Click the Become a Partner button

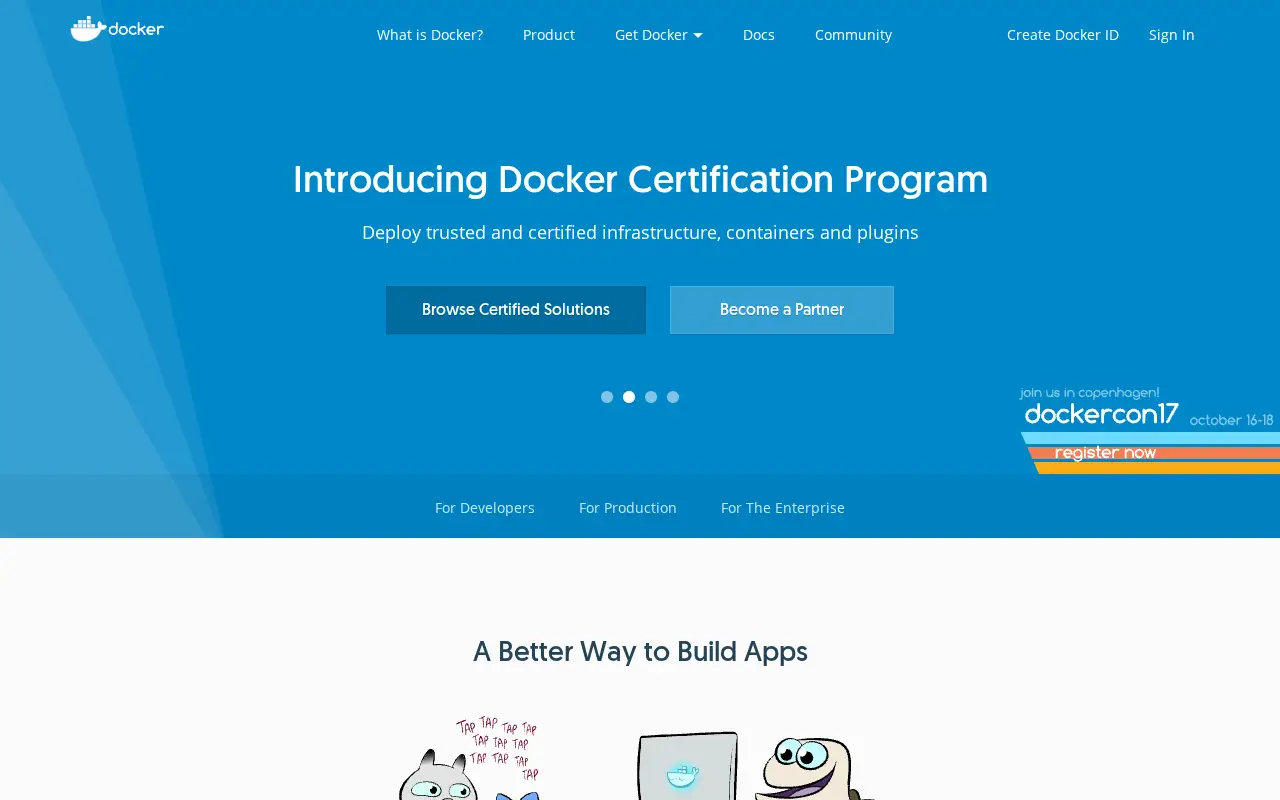(x=782, y=310)
